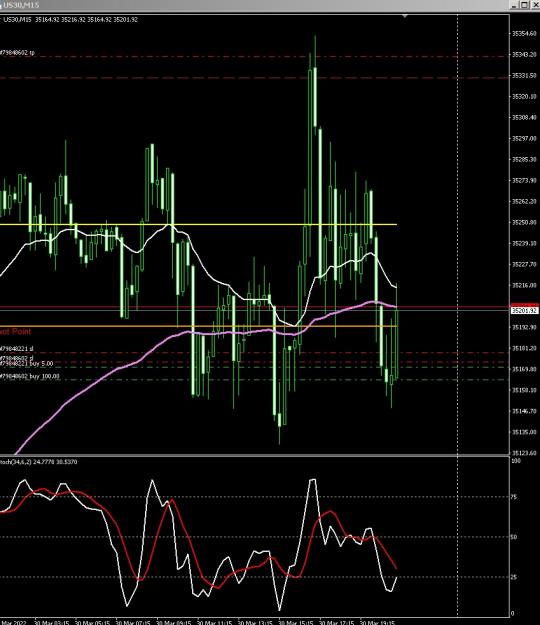The width and height of the screenshot is (540, 625).
Task: Click the US30,M15 window title icon
Action: 1,5
